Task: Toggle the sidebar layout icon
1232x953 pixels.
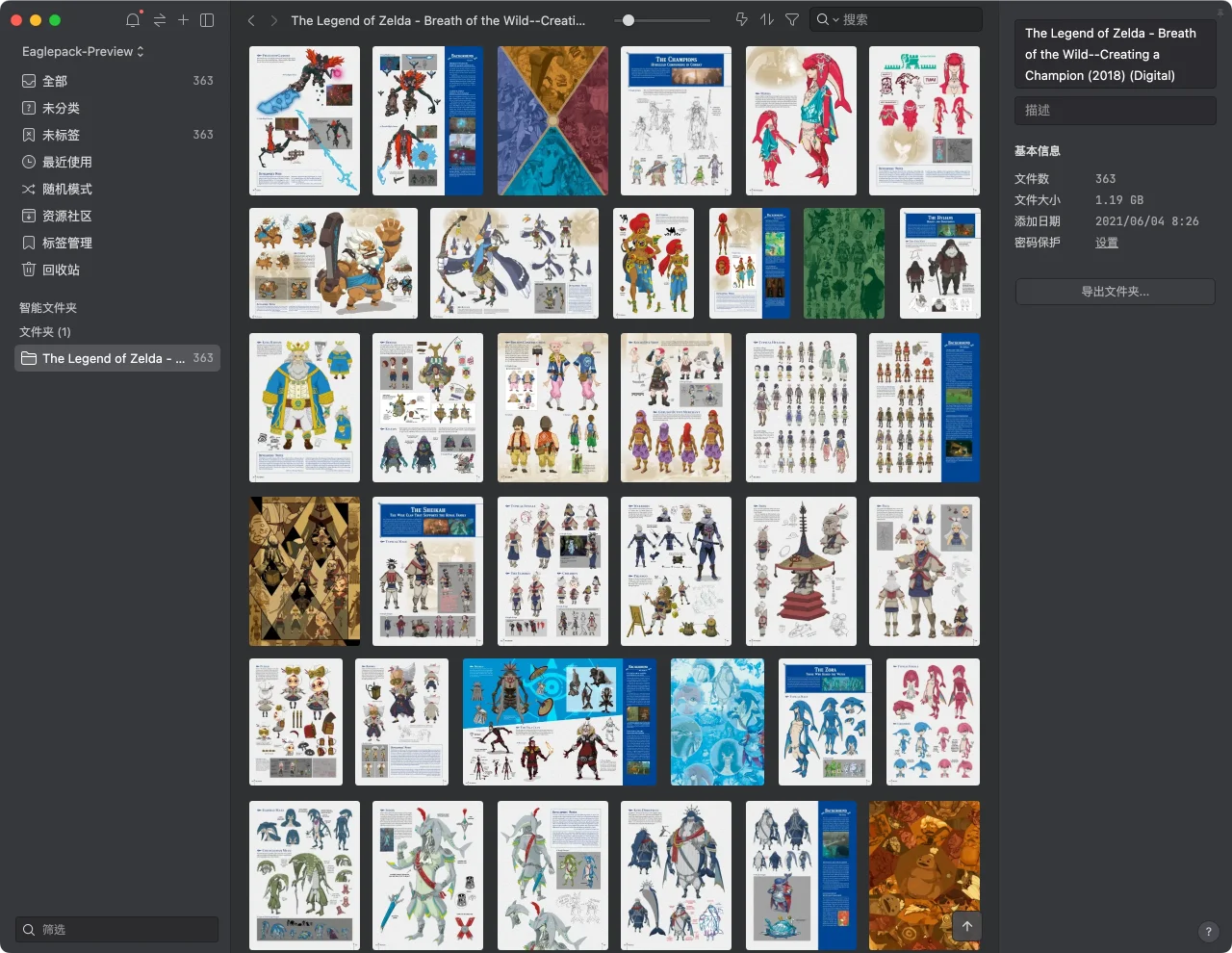Action: (207, 20)
